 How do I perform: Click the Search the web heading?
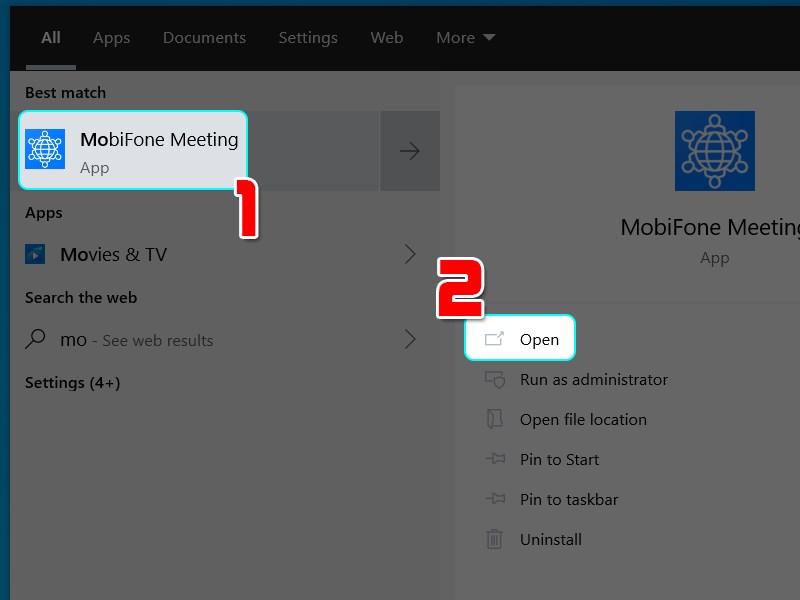[x=81, y=297]
